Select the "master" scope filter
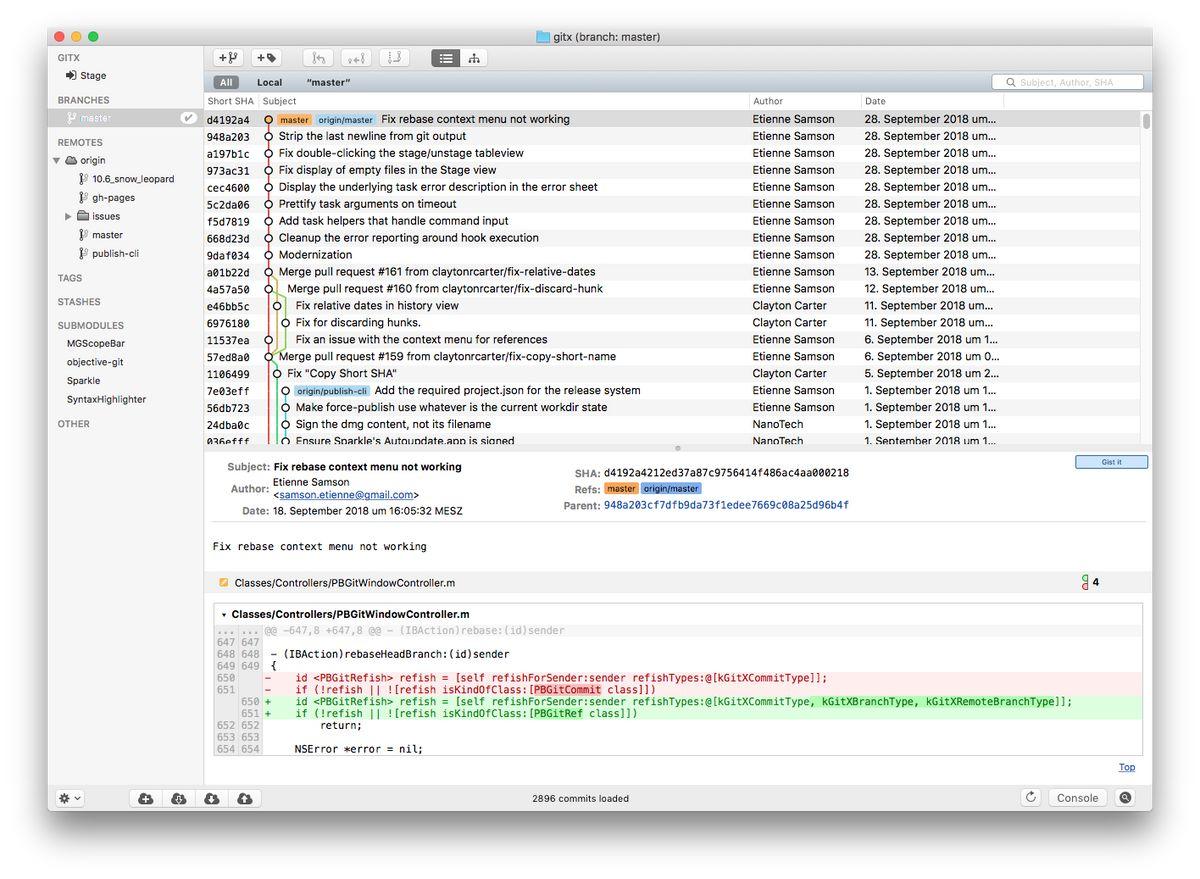 tap(328, 83)
